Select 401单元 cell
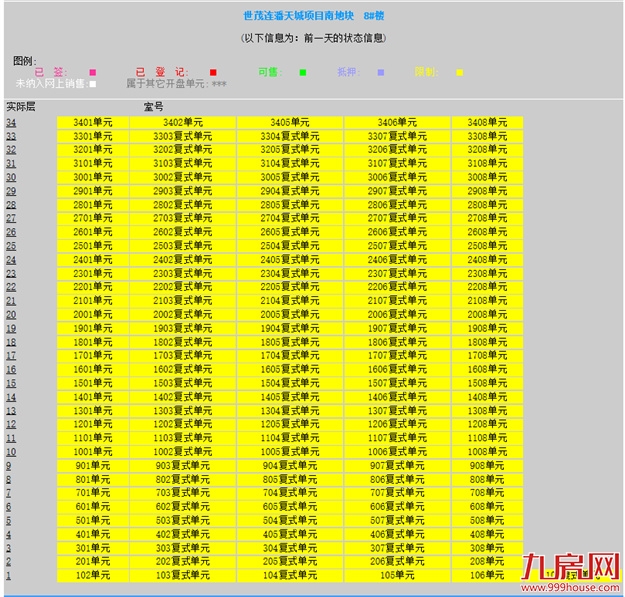 coord(93,534)
